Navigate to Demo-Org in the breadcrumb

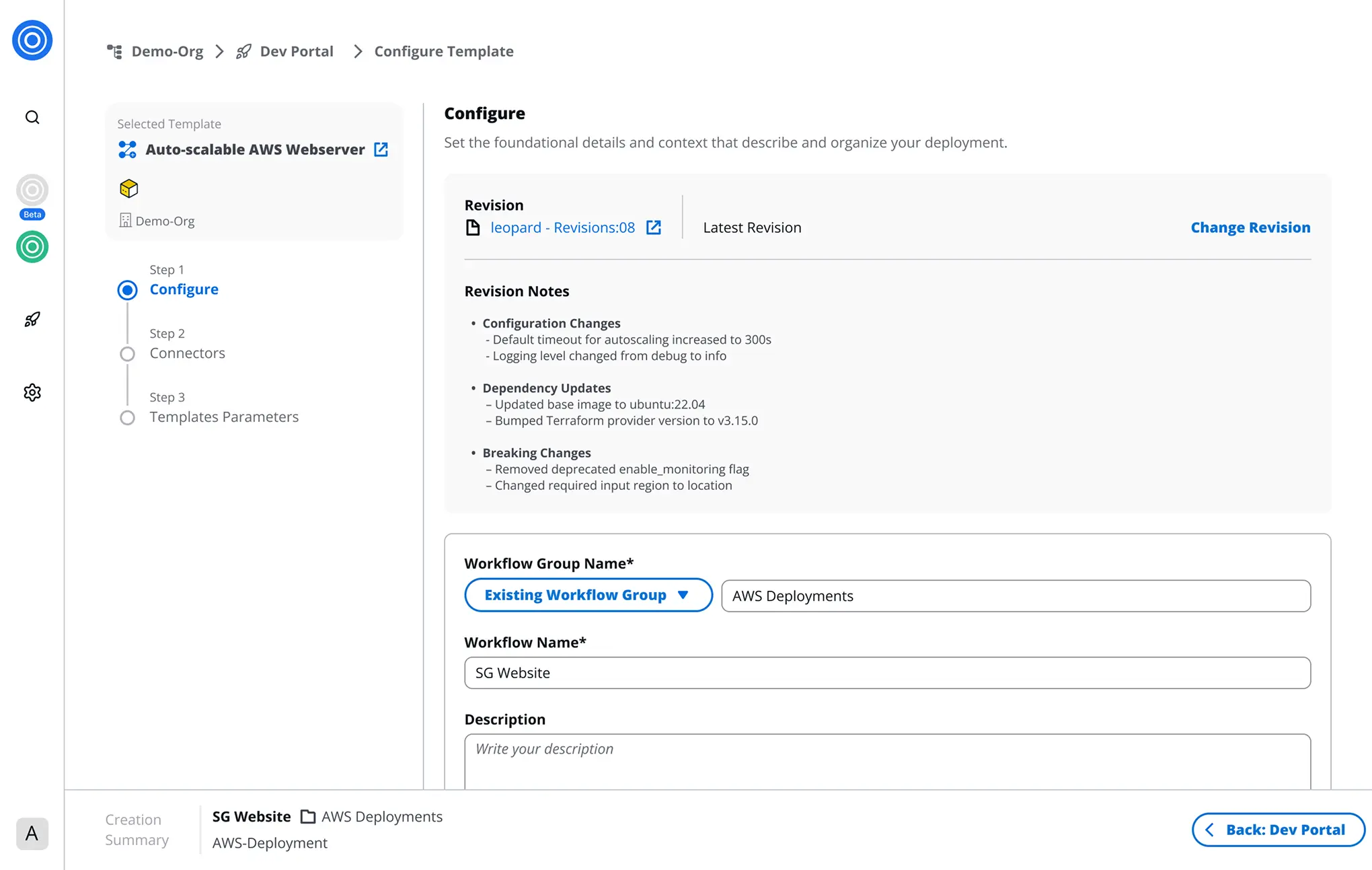[167, 52]
